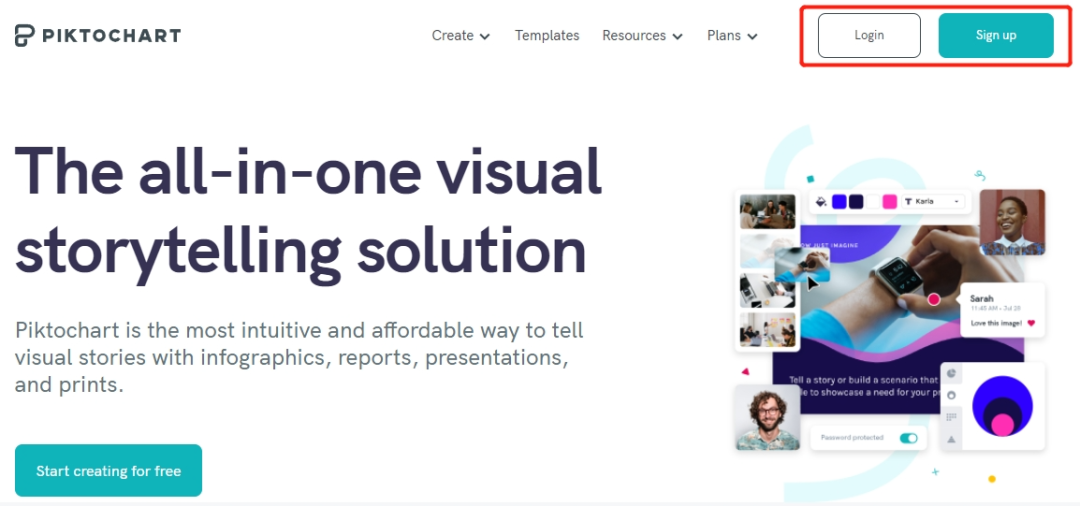Click the paint bucket fill icon

click(x=821, y=202)
